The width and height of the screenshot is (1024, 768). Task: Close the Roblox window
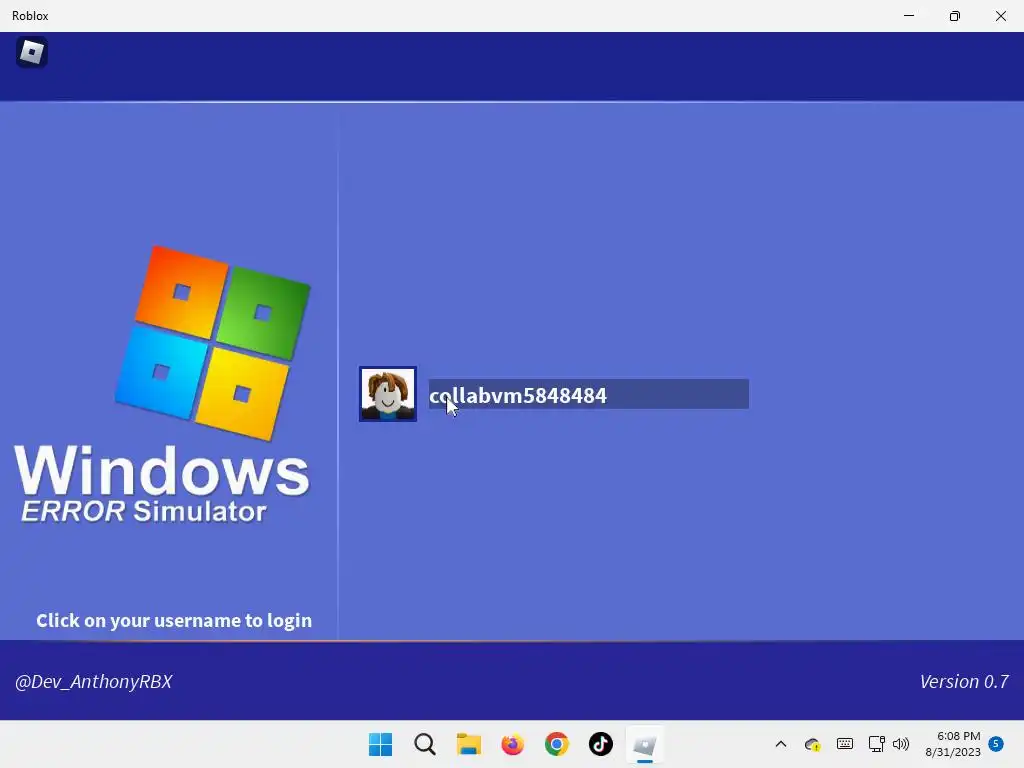[1000, 16]
